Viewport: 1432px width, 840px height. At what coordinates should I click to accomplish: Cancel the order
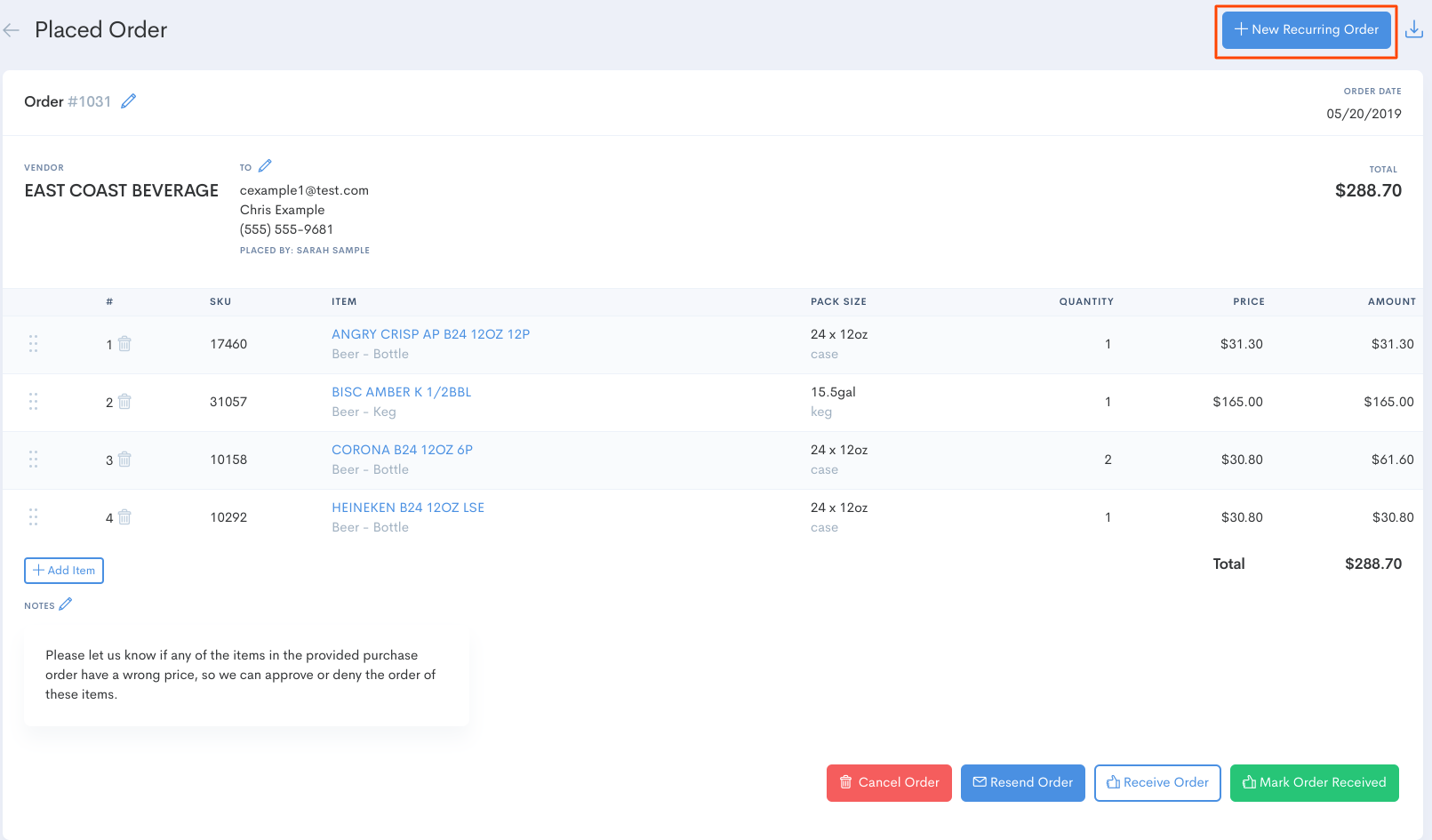point(888,782)
